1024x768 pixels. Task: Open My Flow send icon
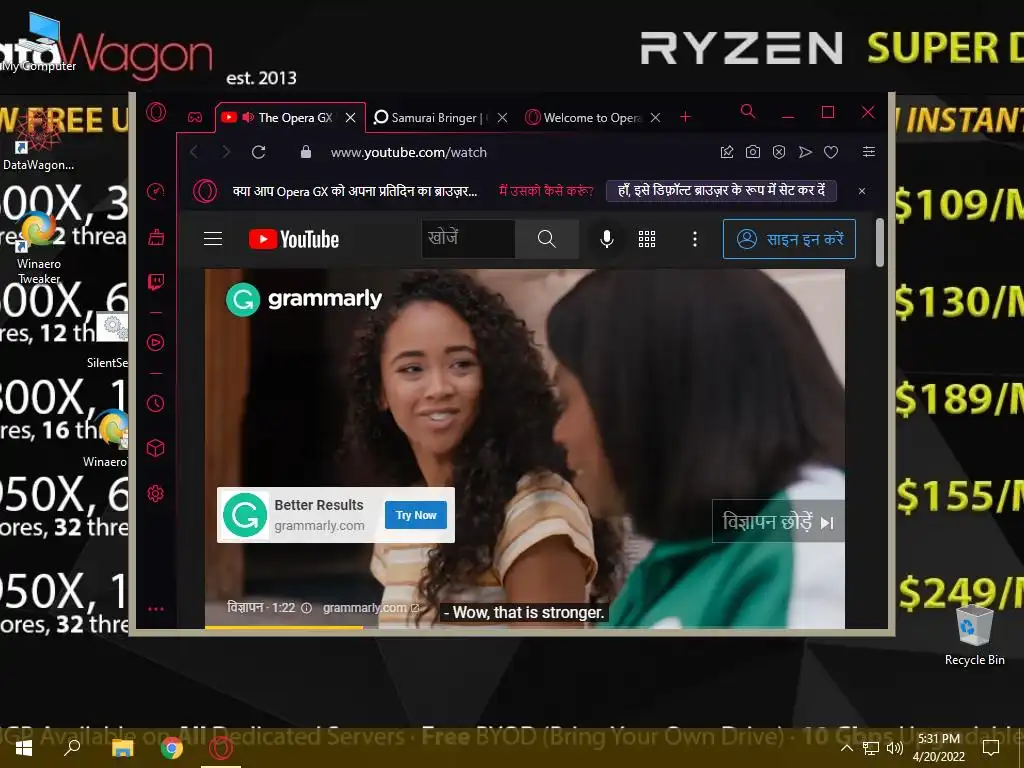(x=805, y=152)
